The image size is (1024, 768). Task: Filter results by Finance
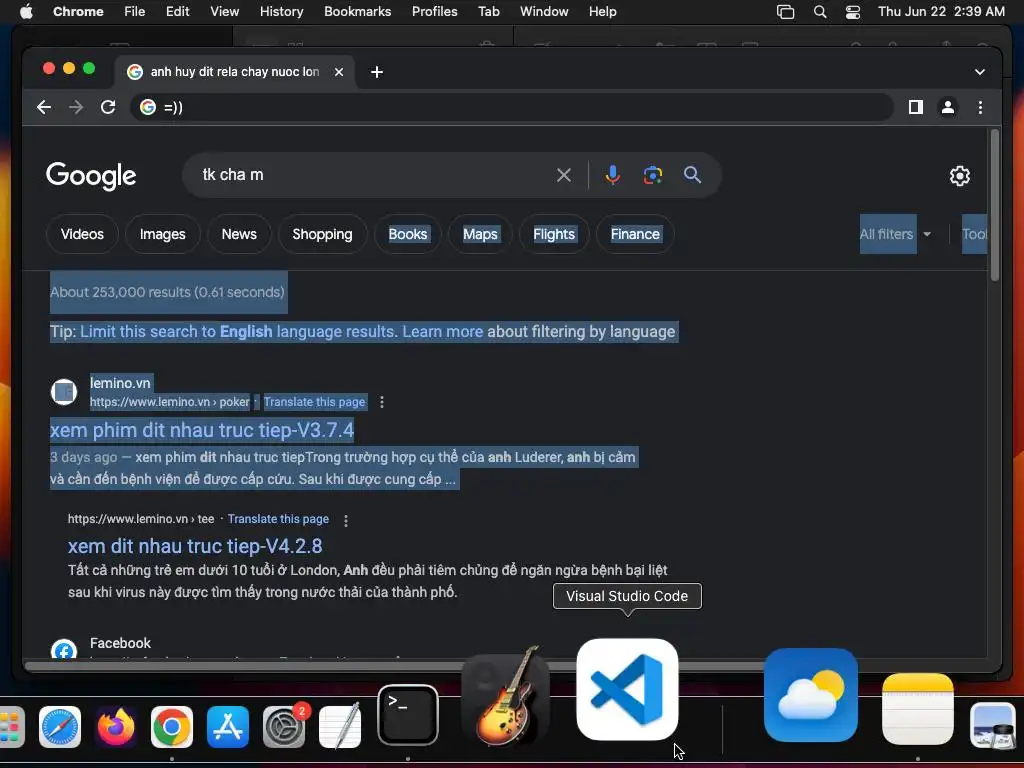pos(635,234)
